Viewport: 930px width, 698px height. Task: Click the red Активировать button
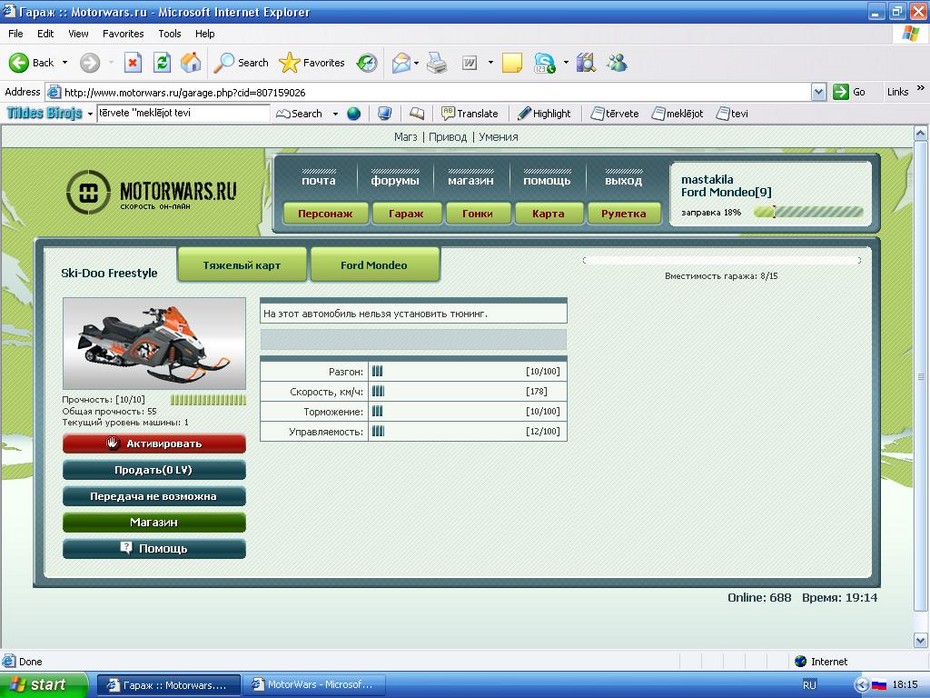point(154,444)
